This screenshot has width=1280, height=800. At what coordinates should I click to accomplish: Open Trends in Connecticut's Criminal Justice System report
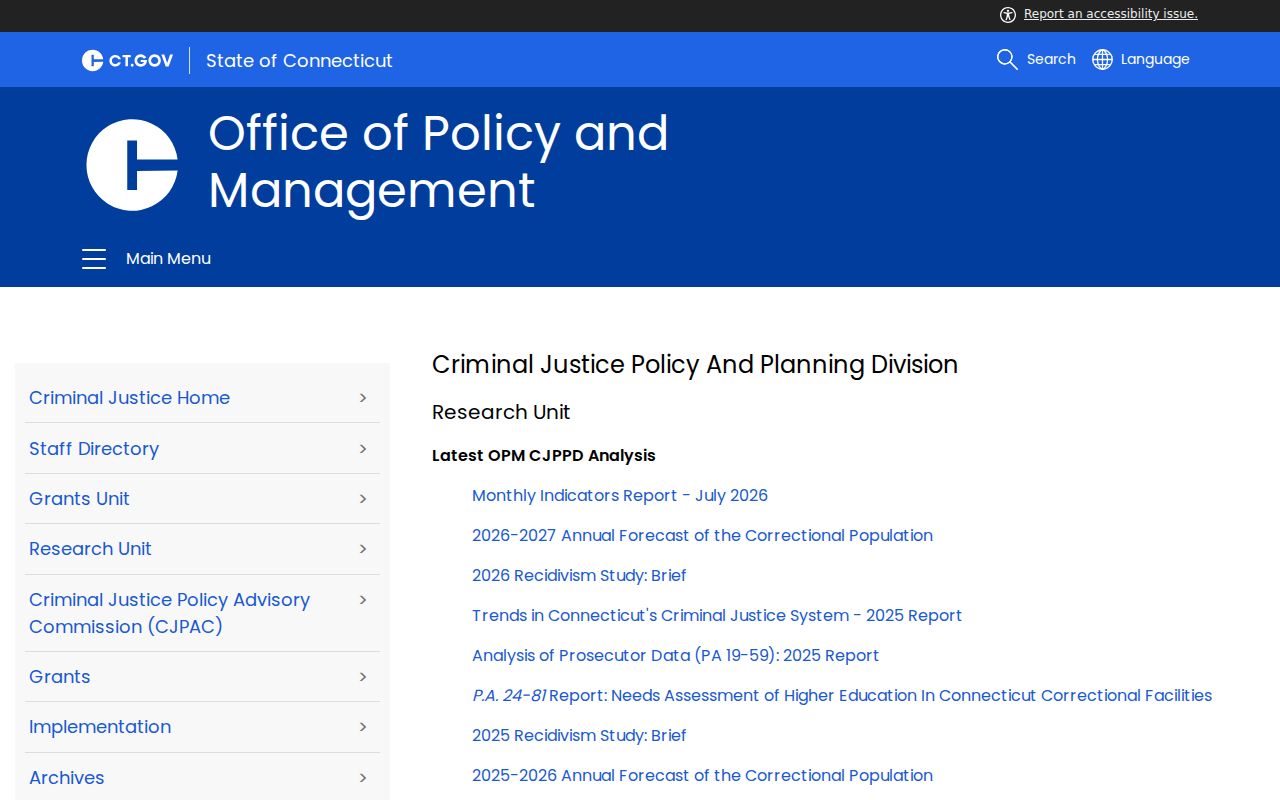[x=717, y=615]
